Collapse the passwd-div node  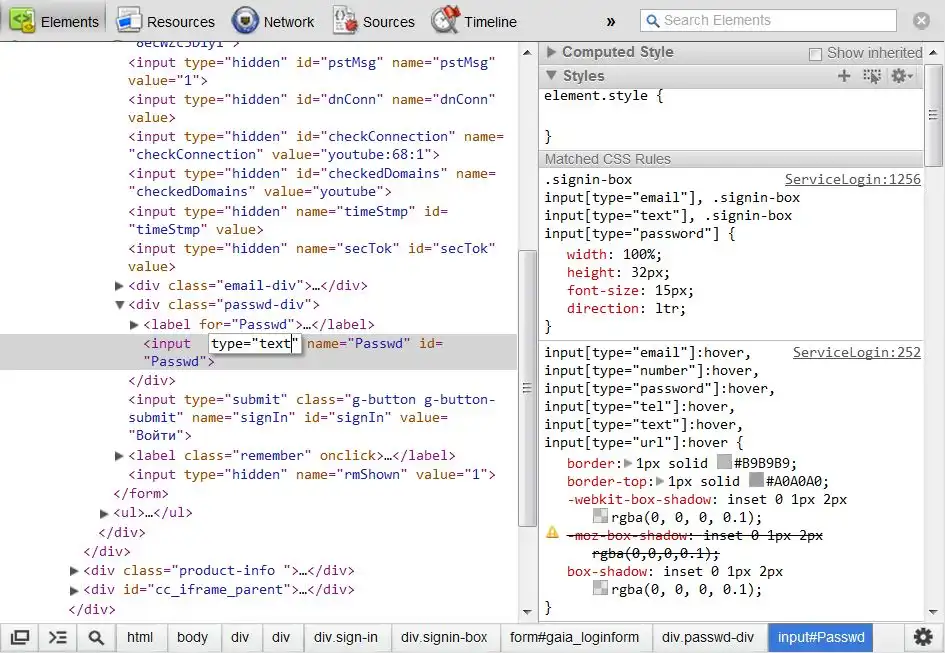pyautogui.click(x=120, y=305)
